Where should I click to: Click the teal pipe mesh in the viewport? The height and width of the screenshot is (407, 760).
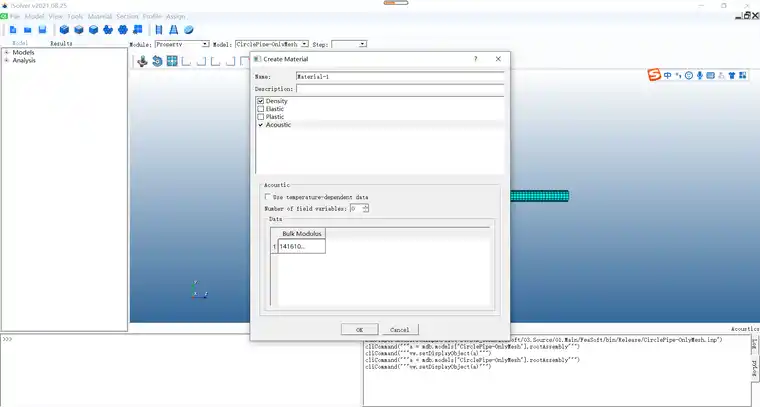(x=539, y=196)
